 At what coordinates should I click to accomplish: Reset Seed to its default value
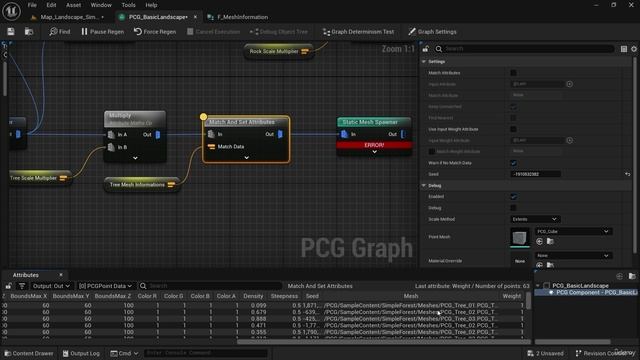pyautogui.click(x=627, y=174)
